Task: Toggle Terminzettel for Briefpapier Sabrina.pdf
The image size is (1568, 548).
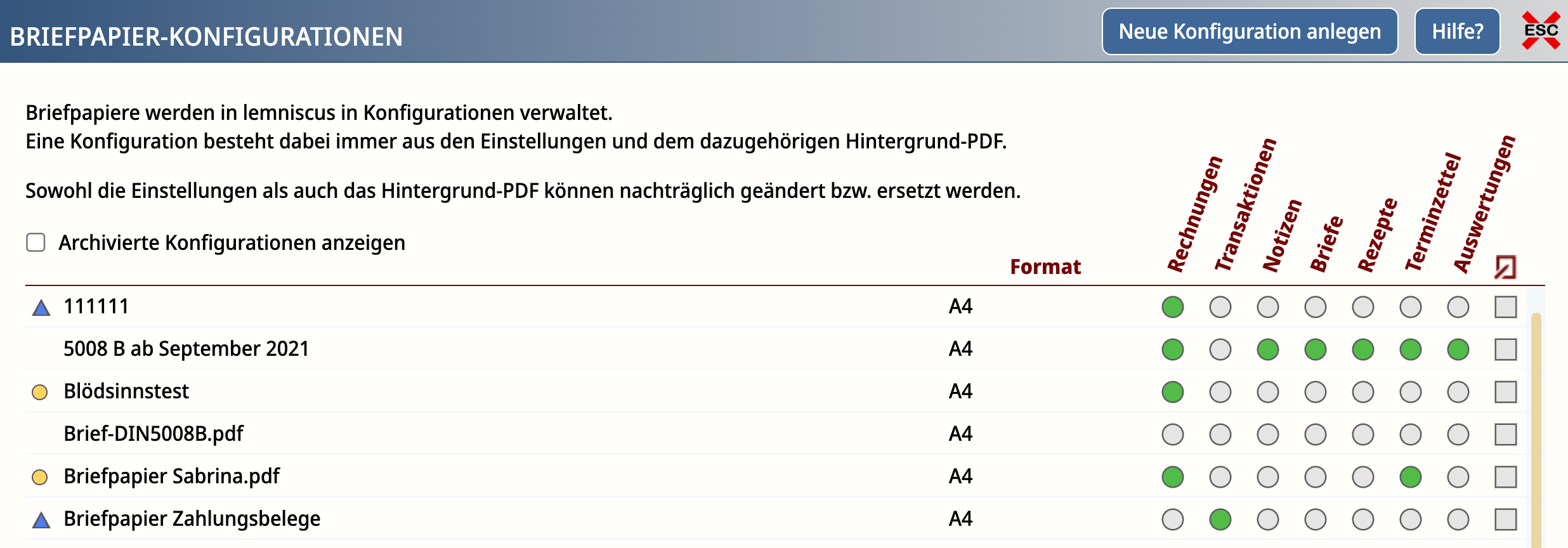Action: (x=1411, y=477)
